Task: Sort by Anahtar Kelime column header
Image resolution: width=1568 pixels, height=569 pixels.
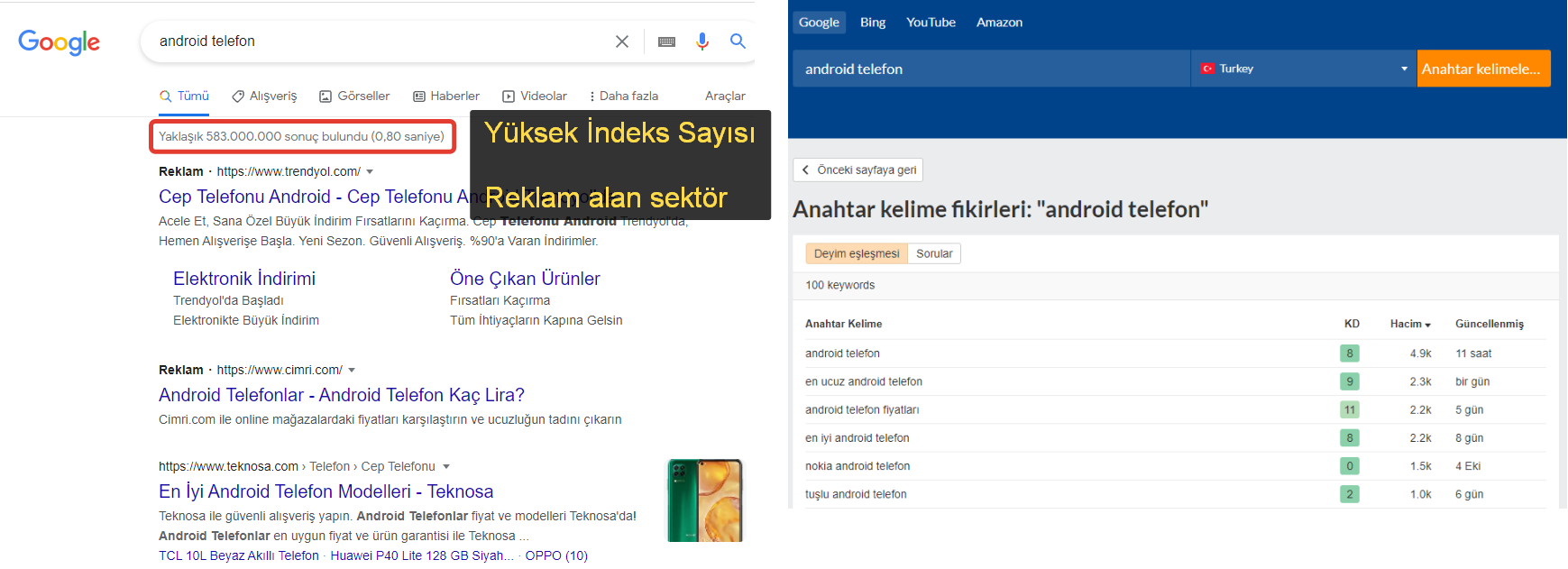Action: click(844, 324)
